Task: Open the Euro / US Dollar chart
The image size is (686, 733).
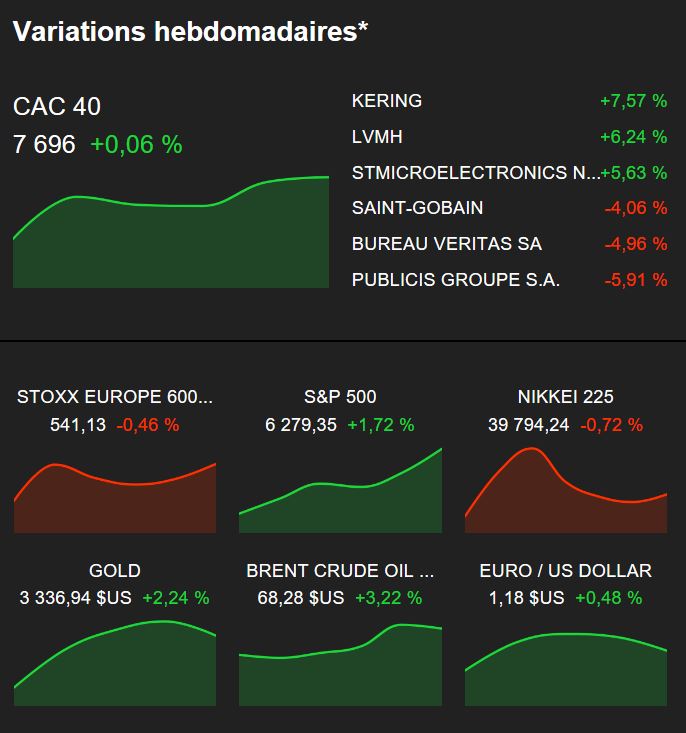Action: (x=566, y=669)
